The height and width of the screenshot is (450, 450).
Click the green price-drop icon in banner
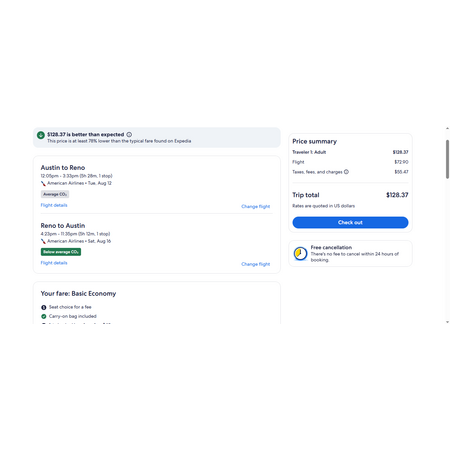pos(41,135)
